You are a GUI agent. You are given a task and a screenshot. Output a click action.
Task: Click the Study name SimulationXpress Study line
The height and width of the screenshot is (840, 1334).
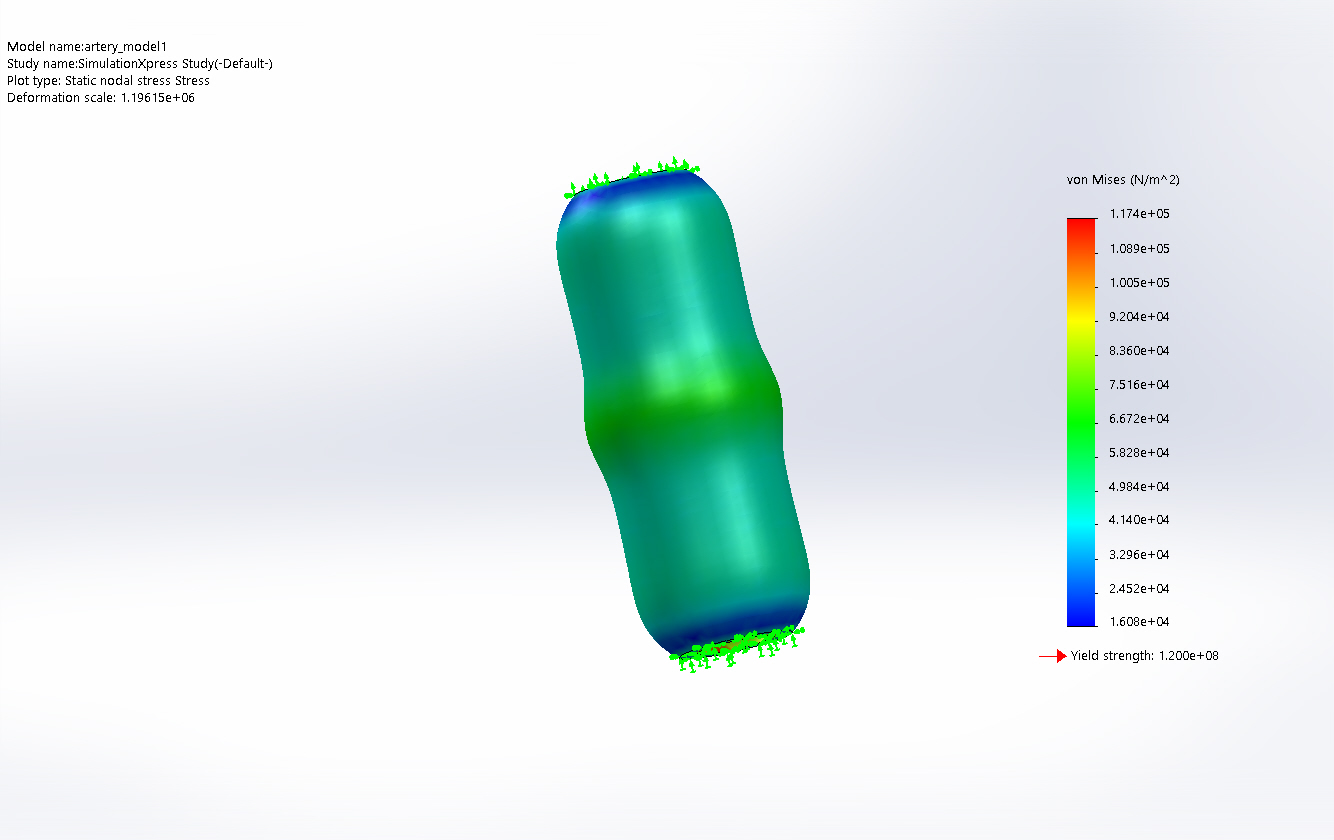[x=140, y=64]
